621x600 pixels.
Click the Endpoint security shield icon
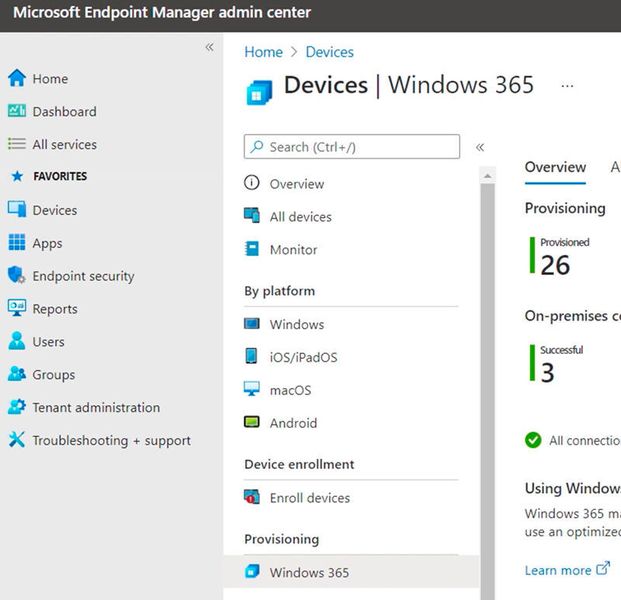17,275
